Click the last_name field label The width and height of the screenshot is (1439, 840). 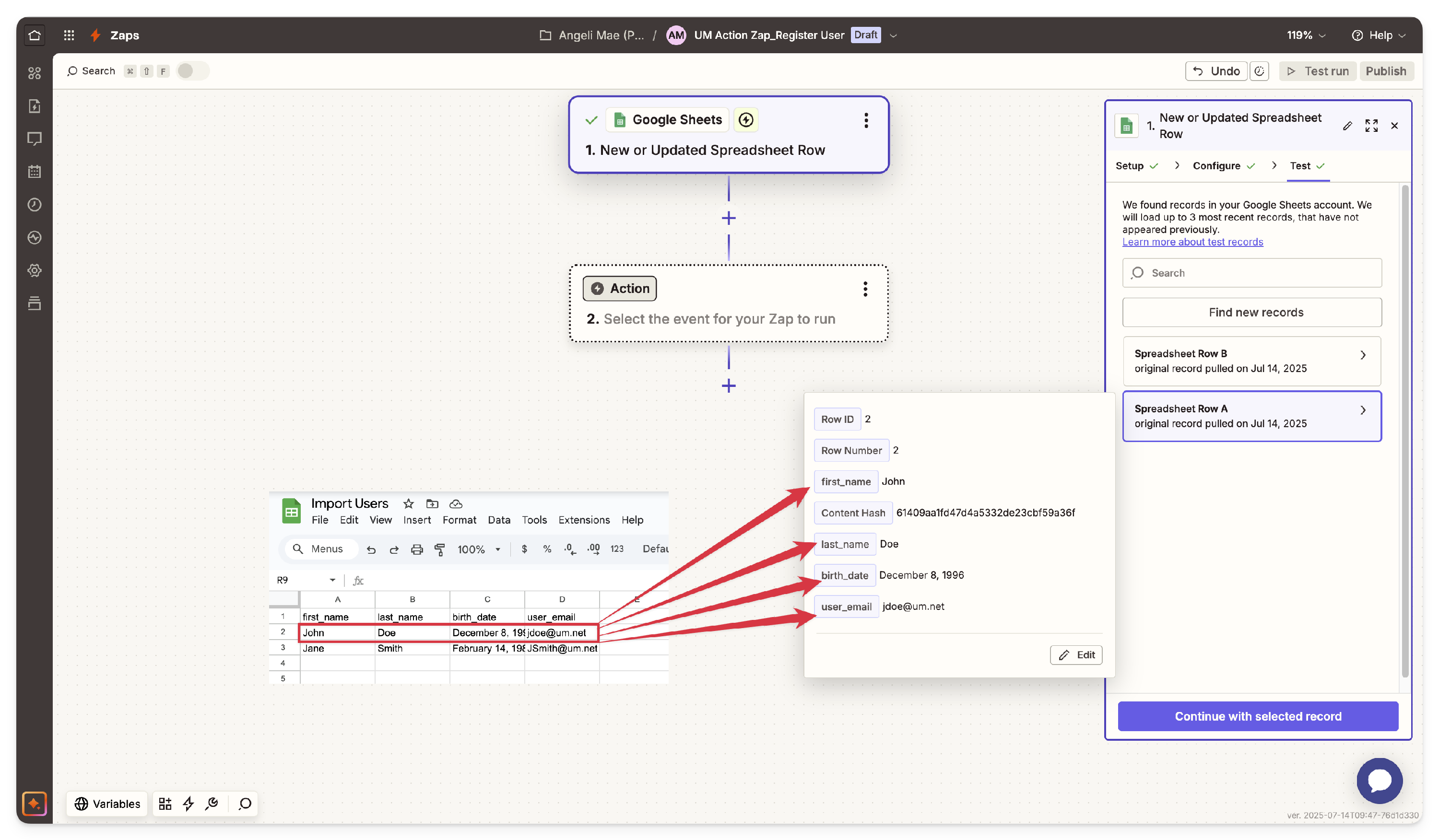tap(845, 544)
